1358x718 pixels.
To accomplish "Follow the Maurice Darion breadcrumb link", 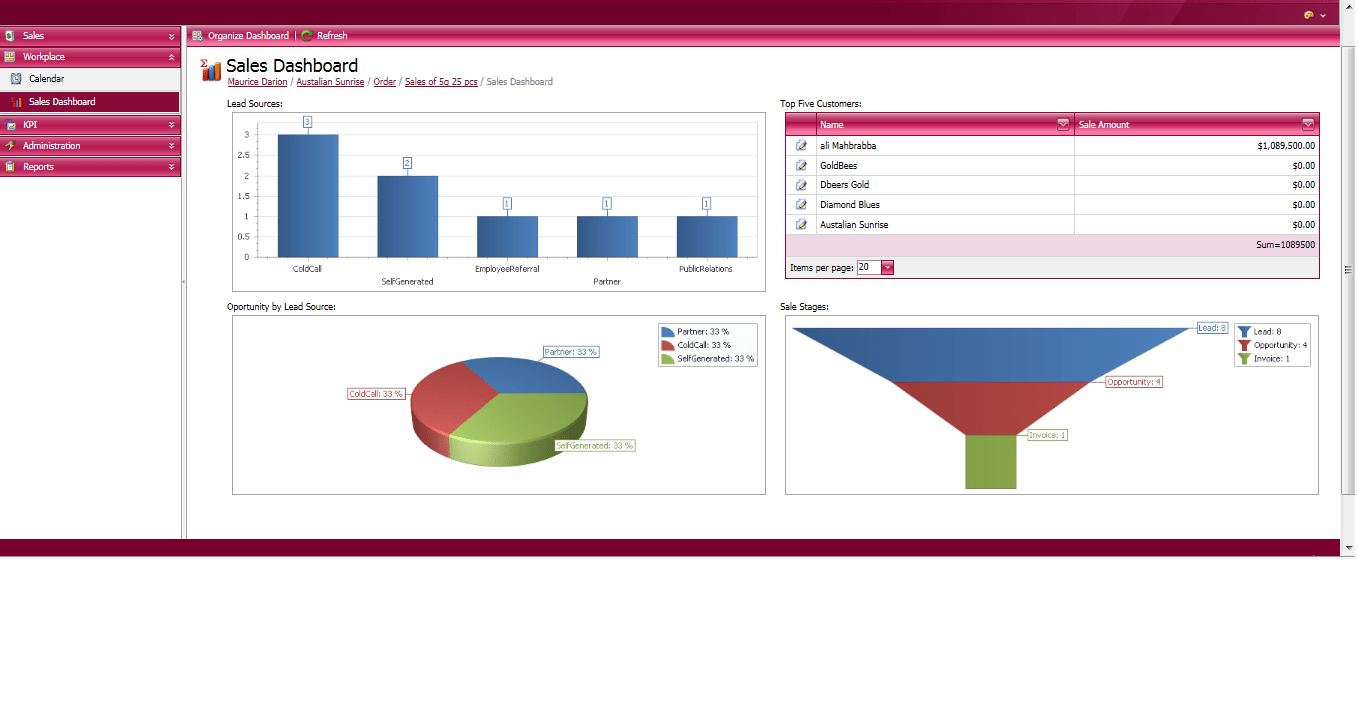I will [257, 82].
